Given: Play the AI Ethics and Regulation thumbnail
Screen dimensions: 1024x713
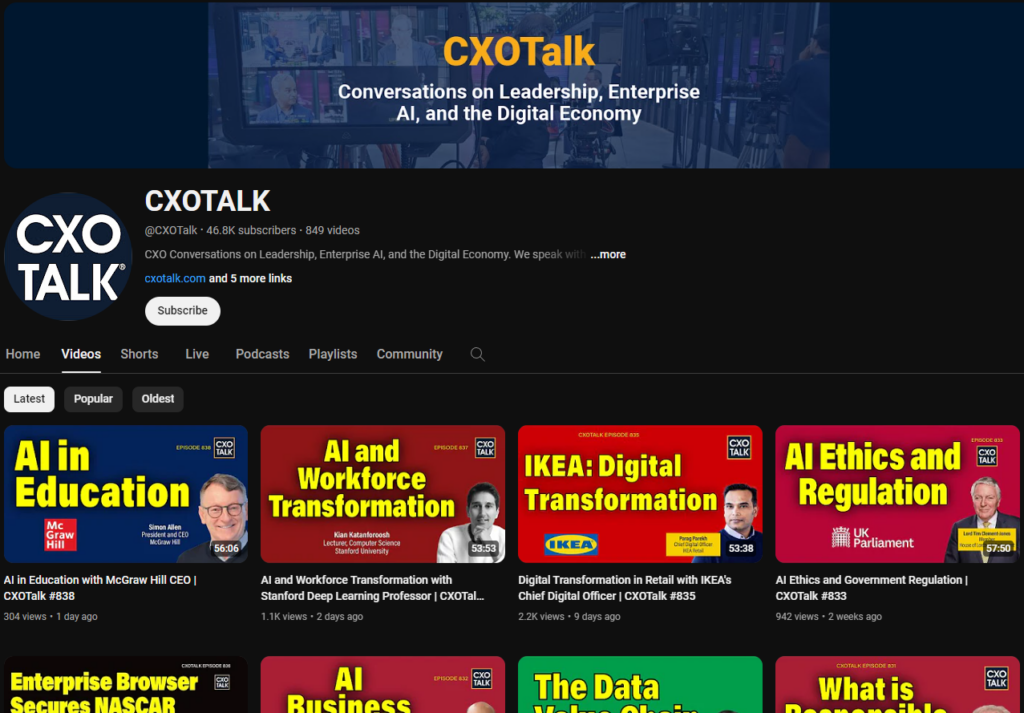Looking at the screenshot, I should [x=897, y=494].
